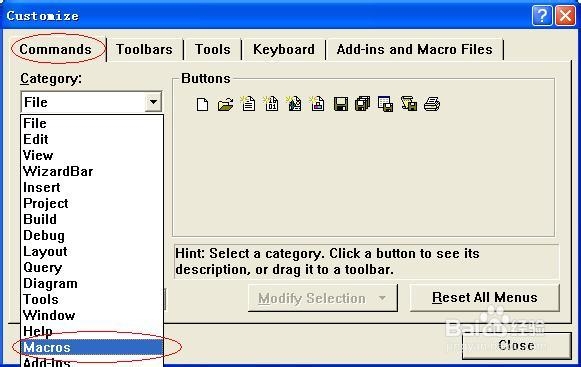The image size is (581, 367).
Task: Click the single floppy Save icon
Action: (341, 104)
